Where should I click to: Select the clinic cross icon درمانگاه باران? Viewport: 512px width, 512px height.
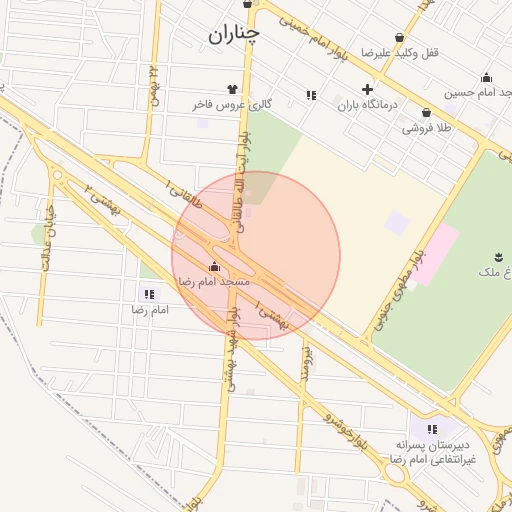click(367, 89)
